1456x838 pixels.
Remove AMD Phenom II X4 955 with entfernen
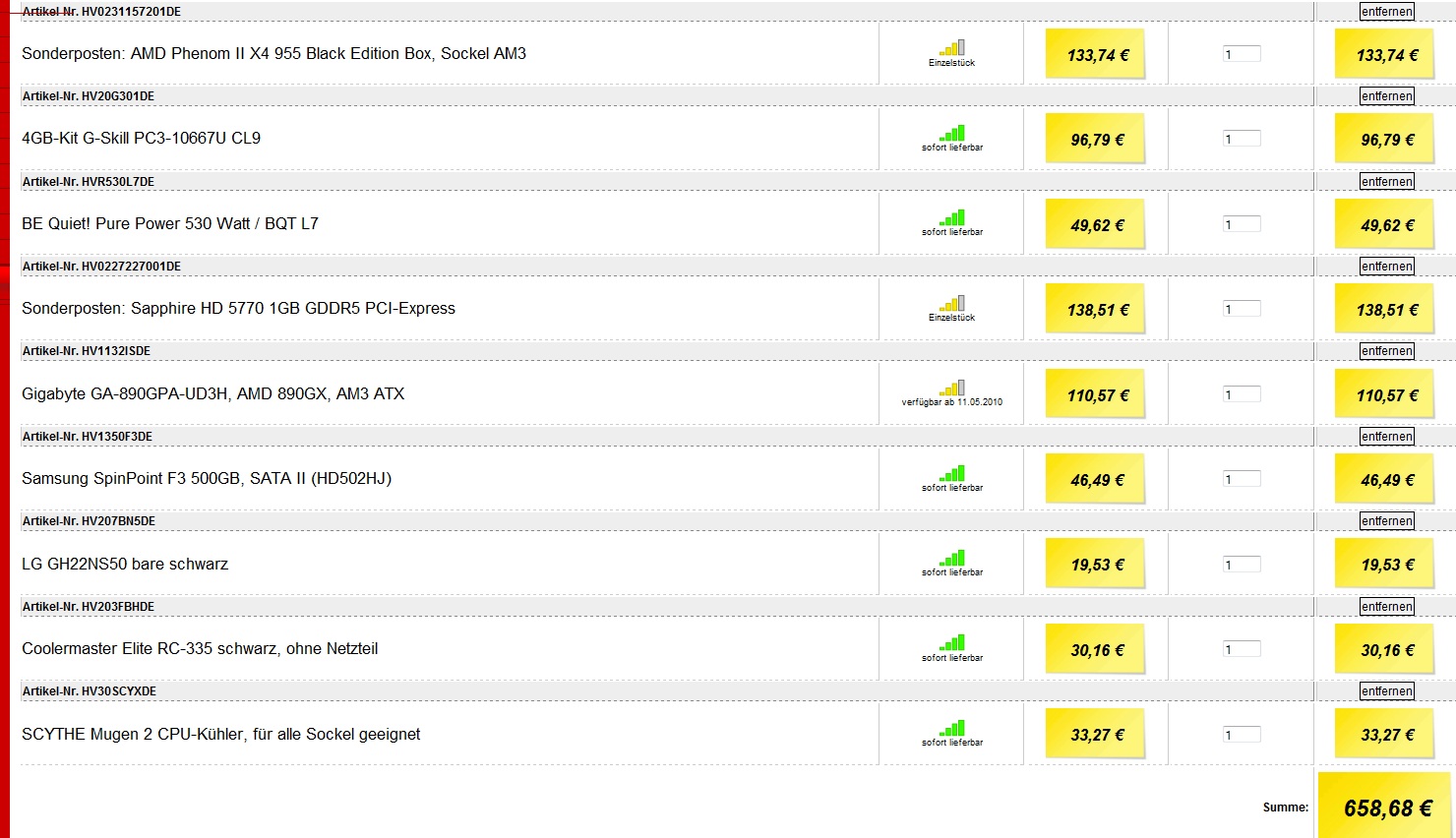[1387, 12]
